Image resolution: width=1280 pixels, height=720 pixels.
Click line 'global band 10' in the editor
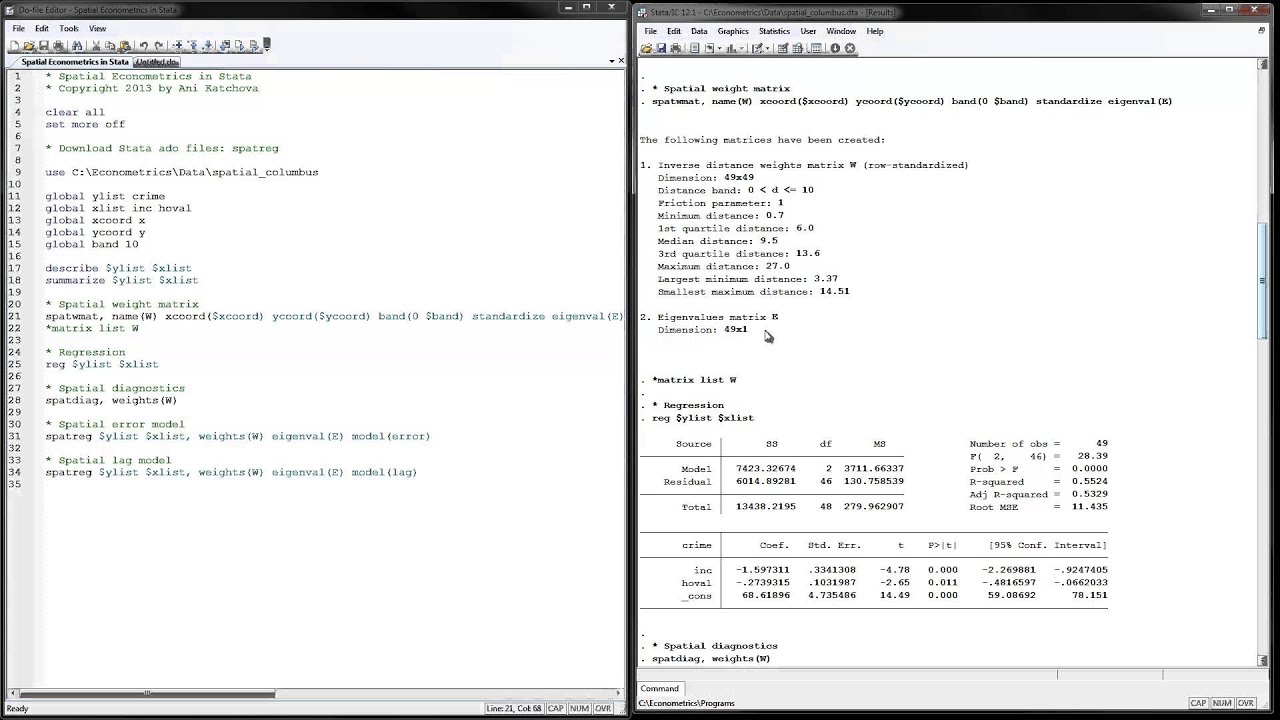tap(92, 244)
